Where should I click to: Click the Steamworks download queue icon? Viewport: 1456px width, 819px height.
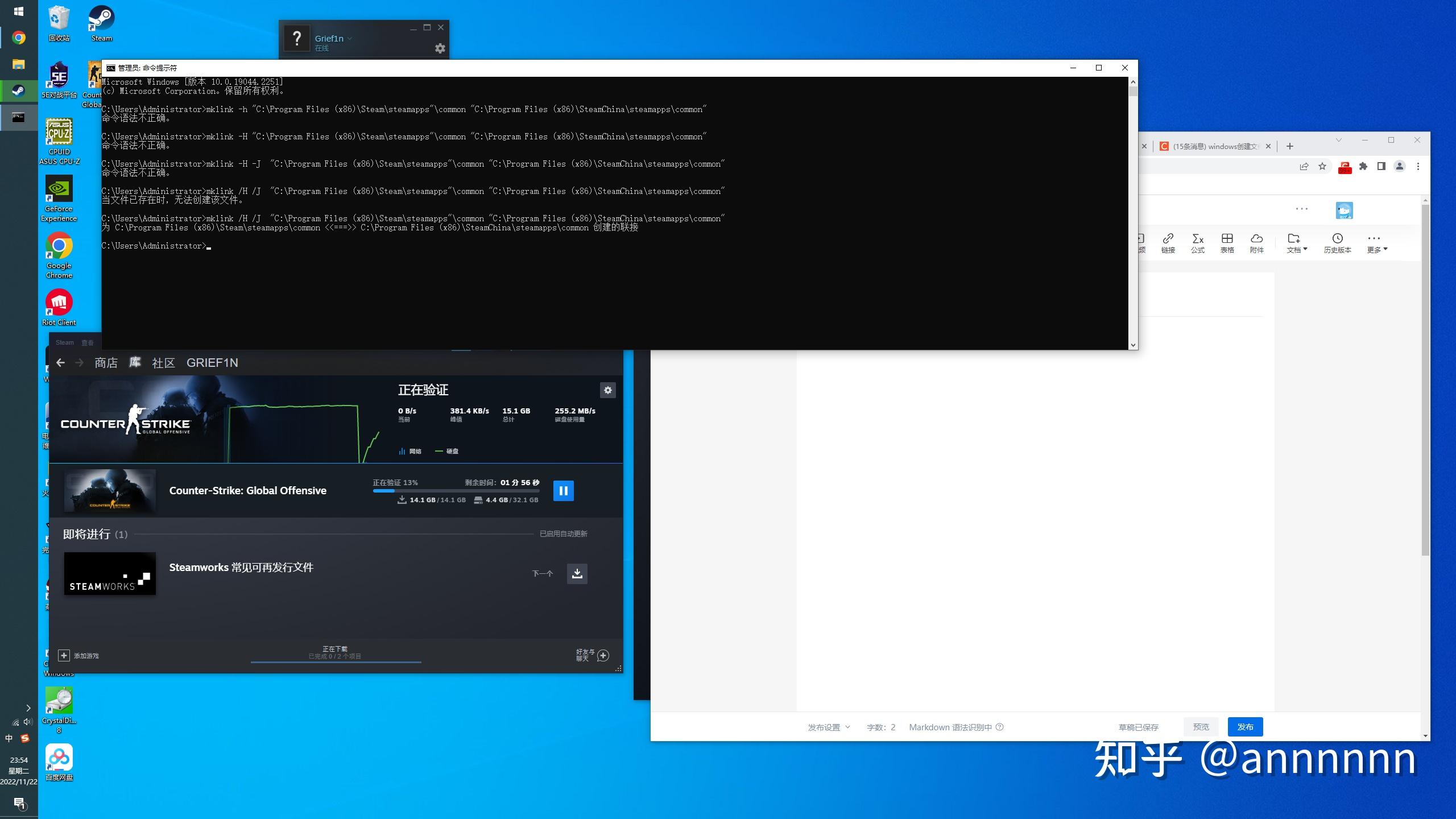577,573
